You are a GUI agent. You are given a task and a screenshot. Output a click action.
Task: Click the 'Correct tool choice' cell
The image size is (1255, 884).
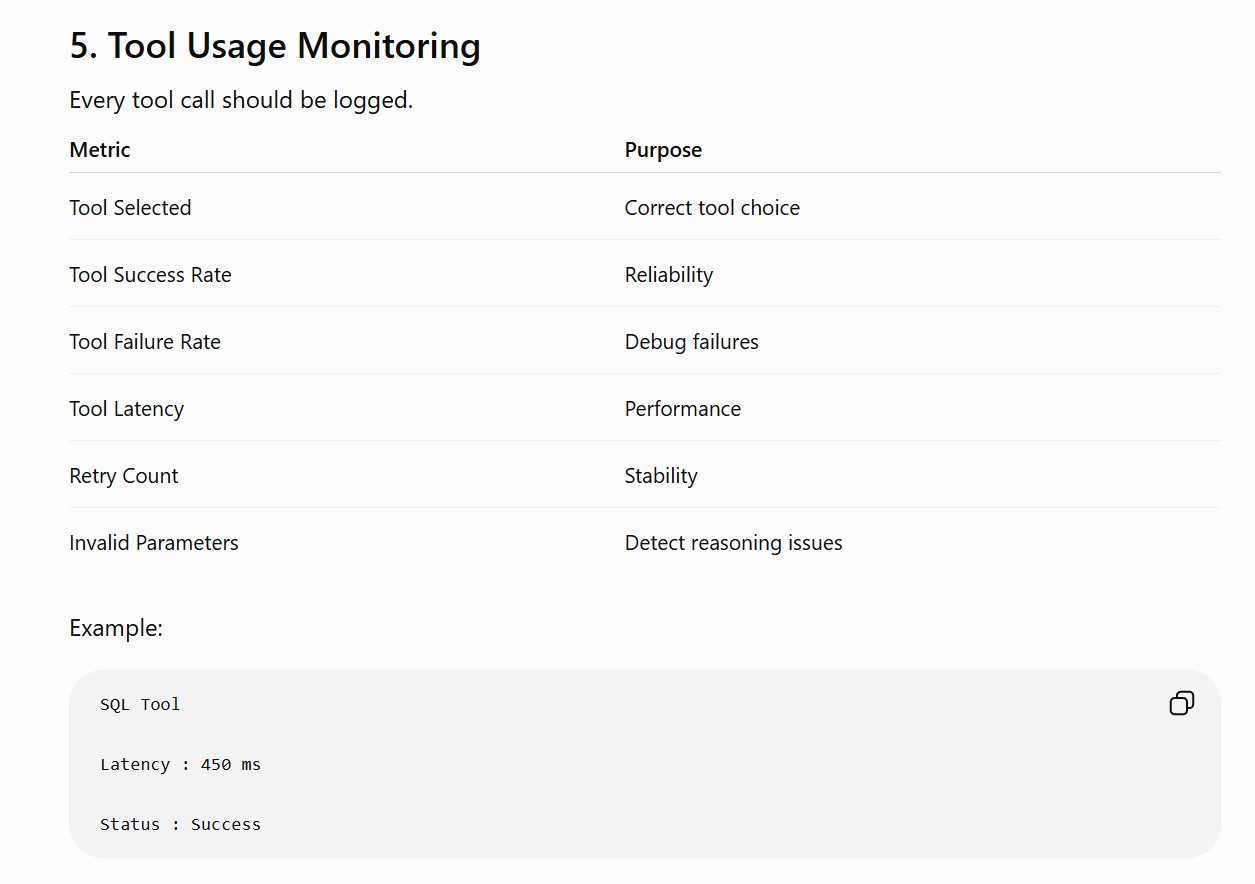coord(712,208)
